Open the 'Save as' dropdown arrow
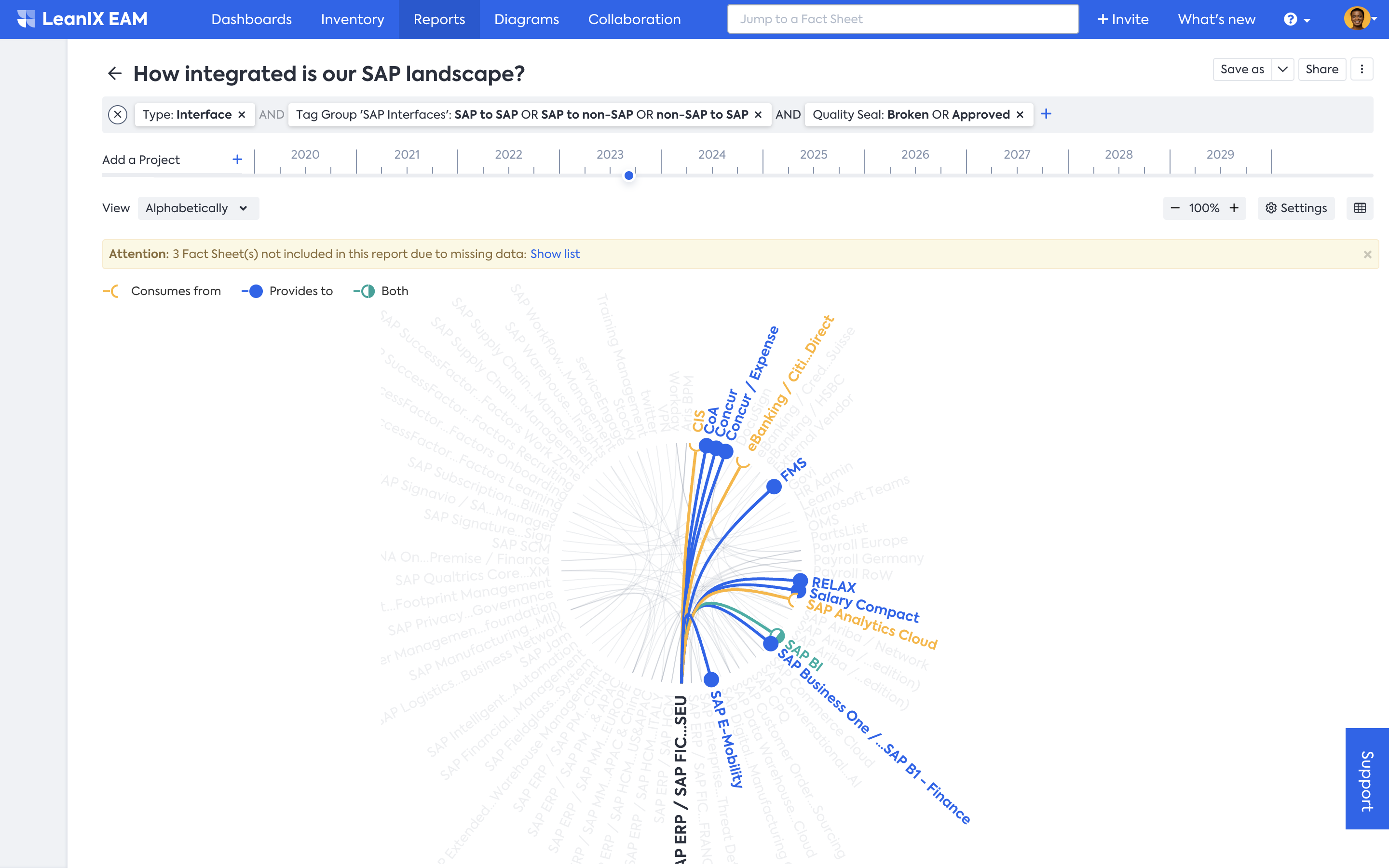This screenshot has height=868, width=1389. [x=1280, y=69]
